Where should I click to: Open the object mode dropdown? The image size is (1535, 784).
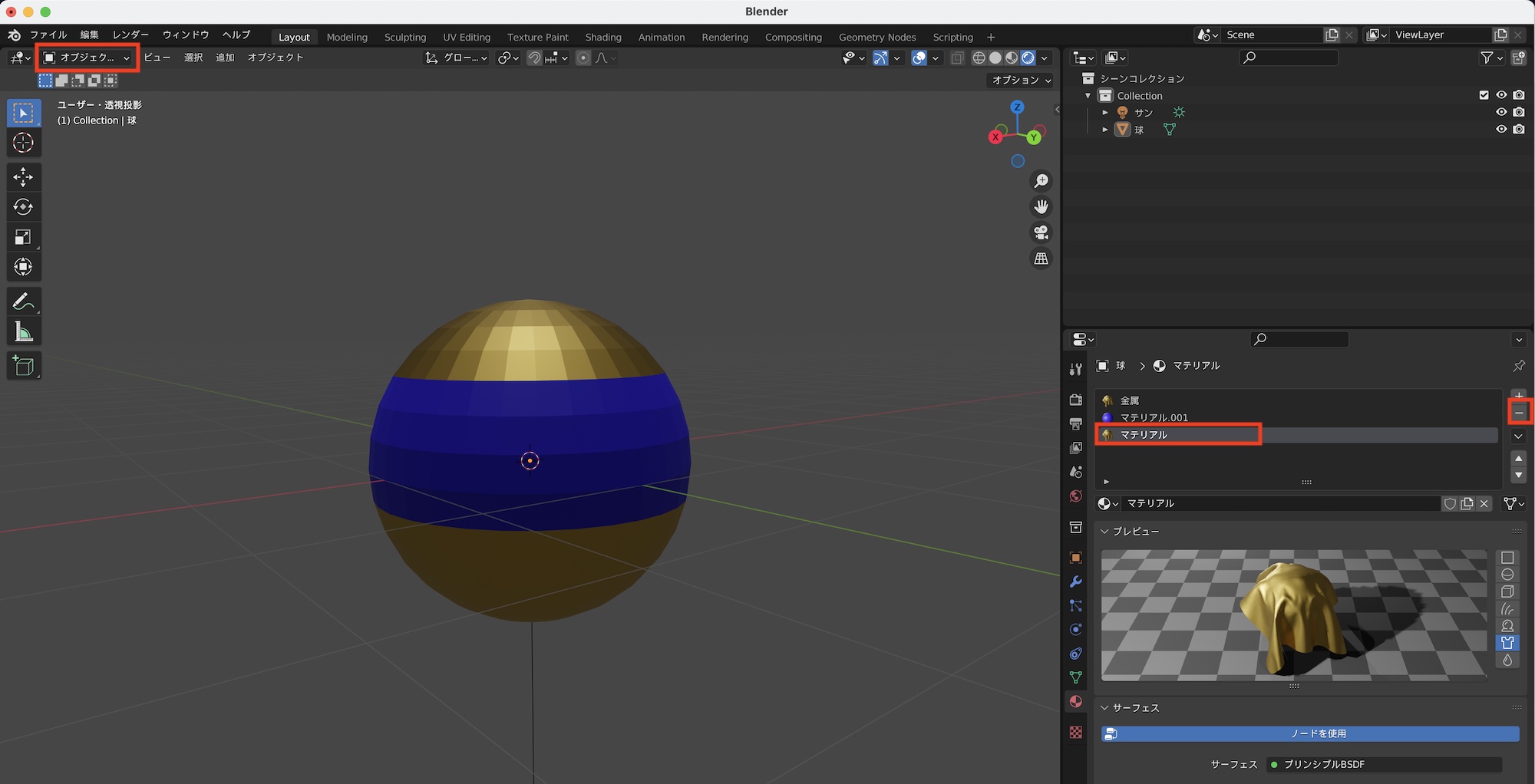(x=87, y=58)
